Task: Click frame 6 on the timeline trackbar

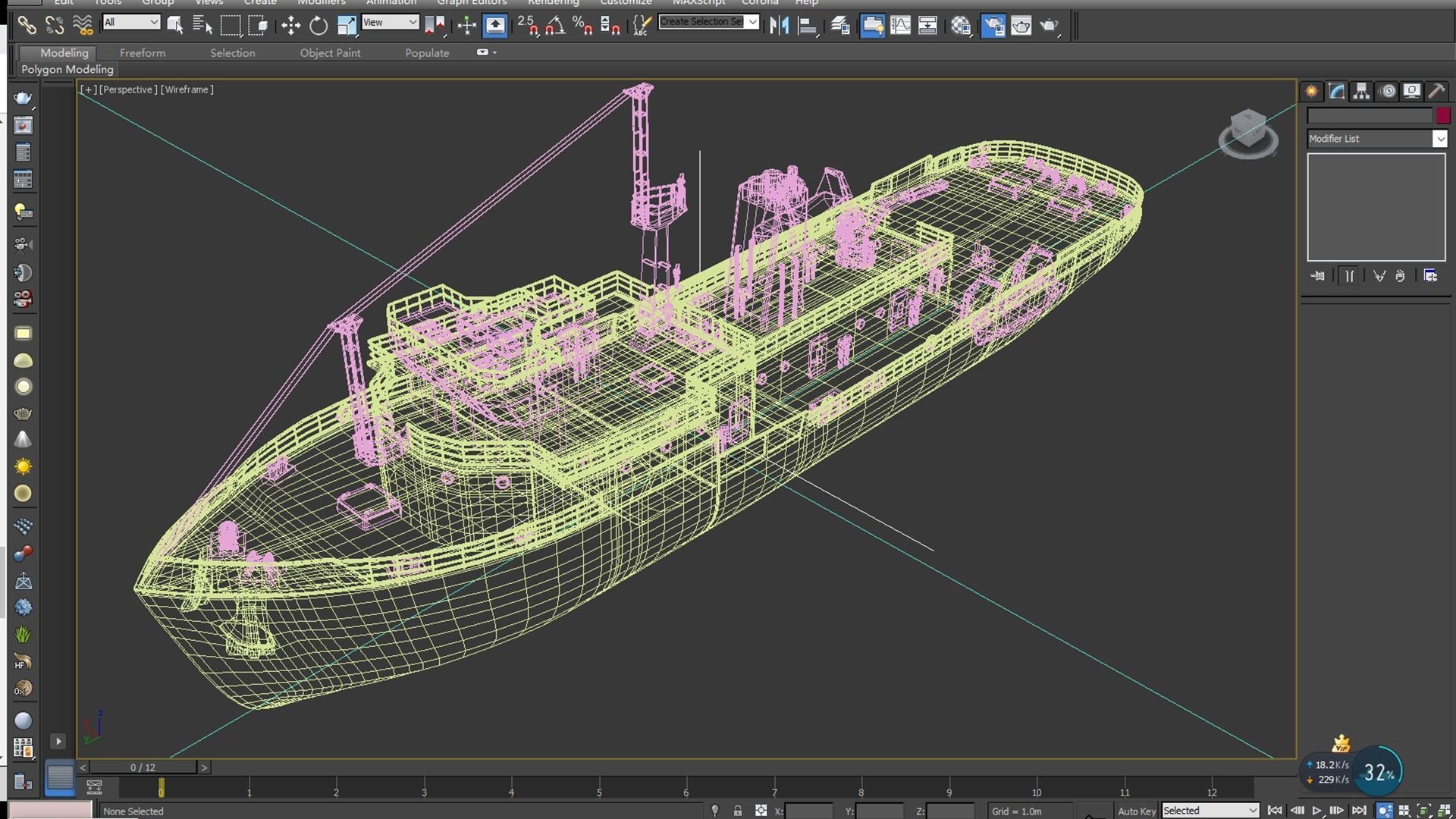Action: [686, 789]
